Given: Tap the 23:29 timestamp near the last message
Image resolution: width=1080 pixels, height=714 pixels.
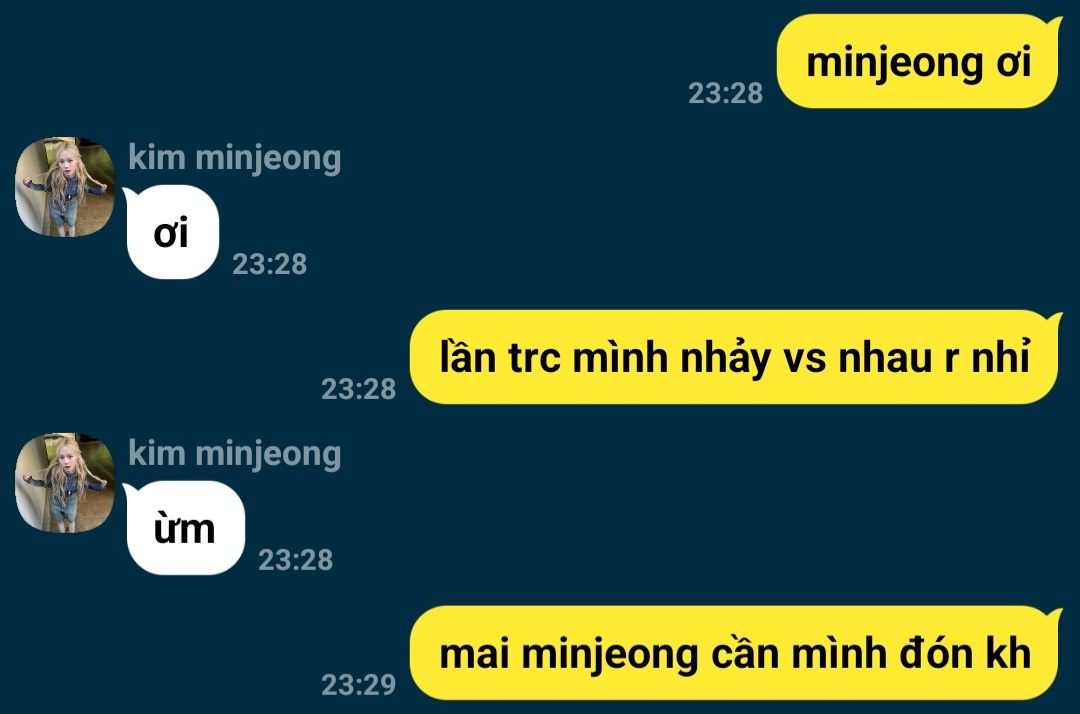Looking at the screenshot, I should [x=358, y=684].
